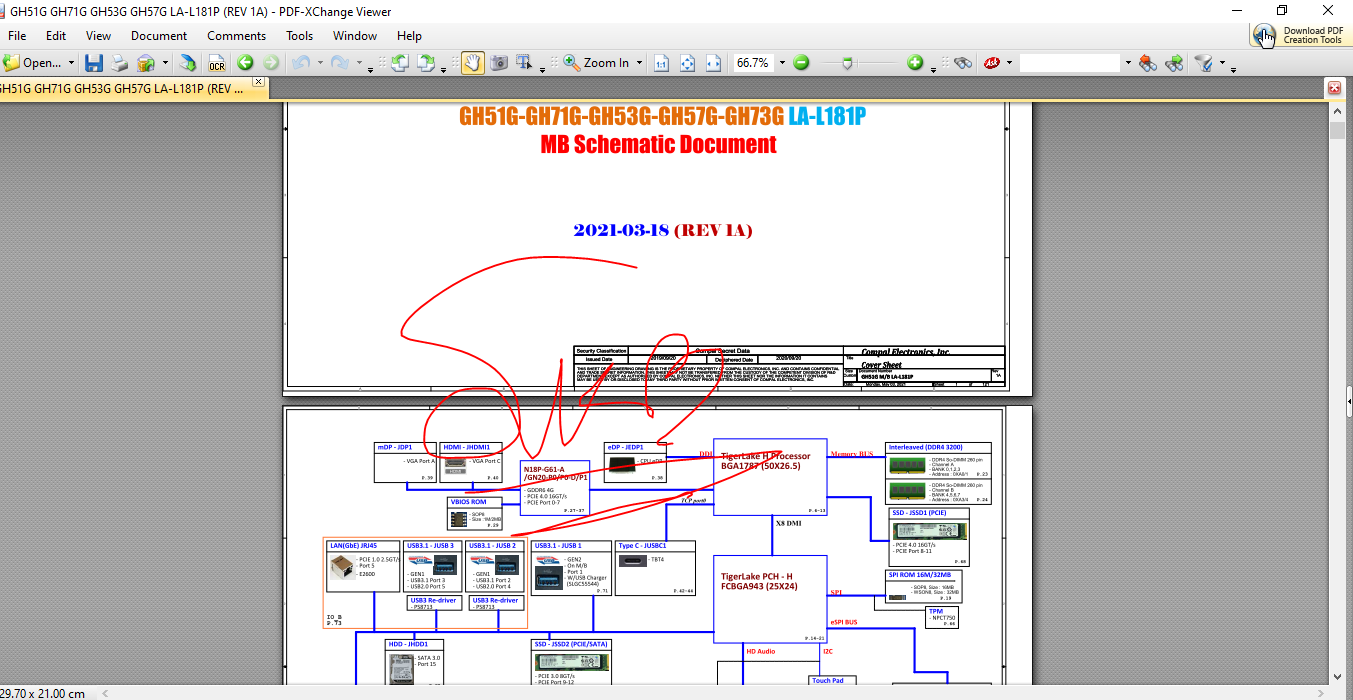Find next match binoculars icon
This screenshot has width=1353, height=700.
(1174, 63)
